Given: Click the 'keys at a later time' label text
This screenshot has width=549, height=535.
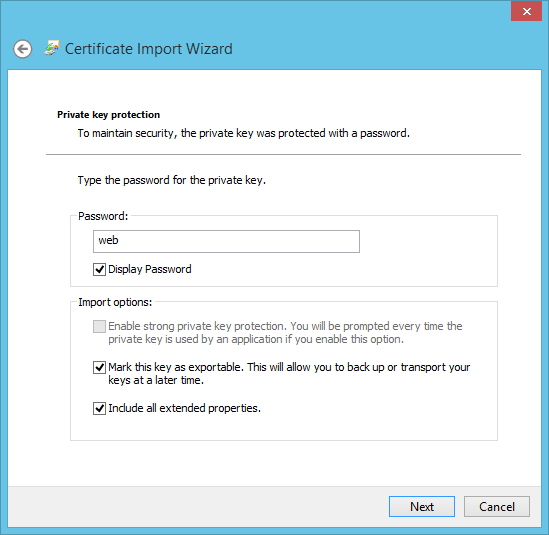Looking at the screenshot, I should (x=156, y=380).
